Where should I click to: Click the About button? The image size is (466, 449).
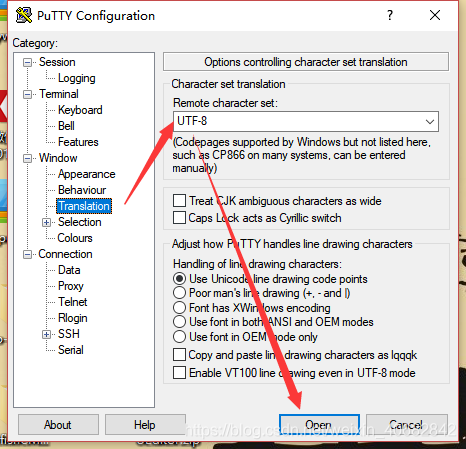click(58, 425)
